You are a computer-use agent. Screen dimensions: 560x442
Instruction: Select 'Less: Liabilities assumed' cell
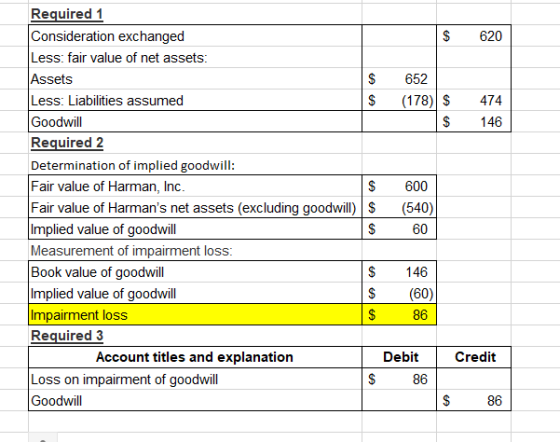pos(195,100)
